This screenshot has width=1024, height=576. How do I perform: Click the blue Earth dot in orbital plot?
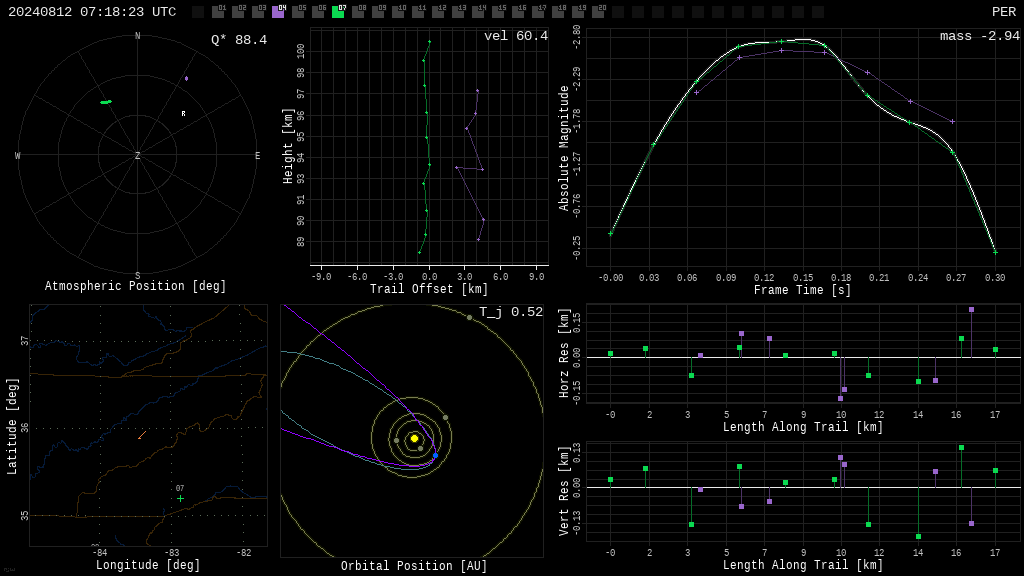[436, 455]
